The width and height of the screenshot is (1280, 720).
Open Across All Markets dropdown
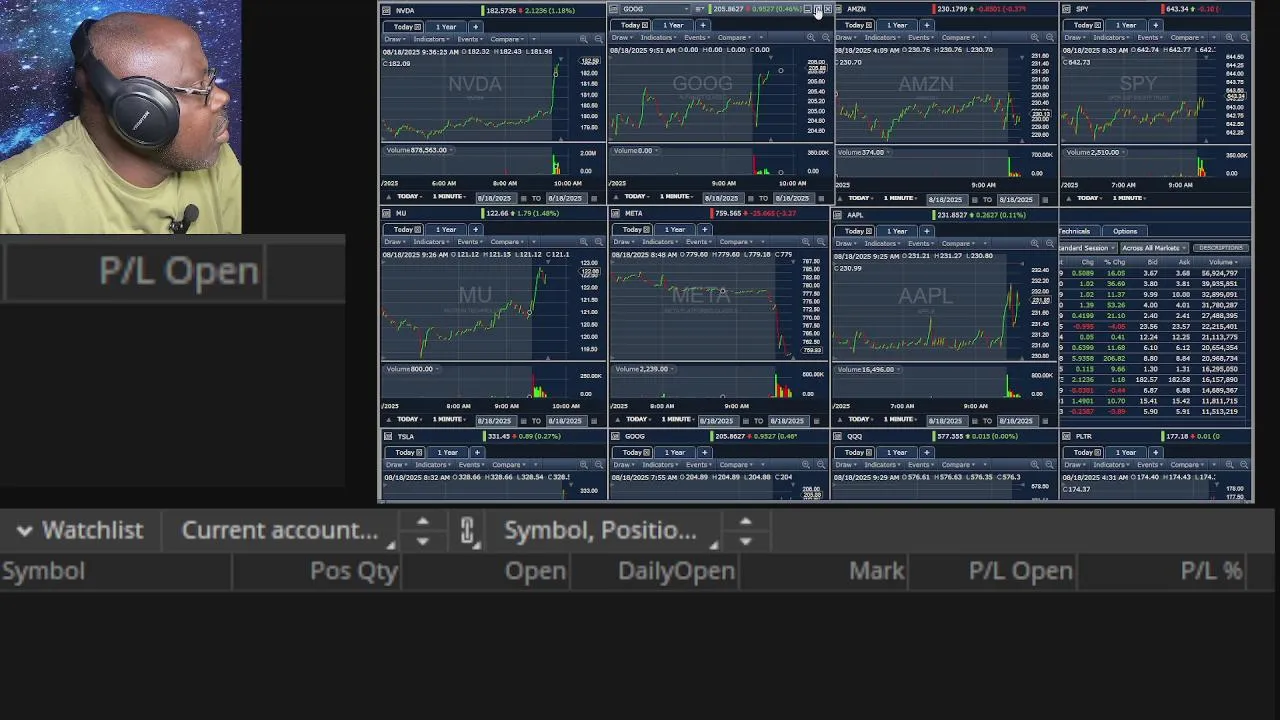pyautogui.click(x=1154, y=248)
